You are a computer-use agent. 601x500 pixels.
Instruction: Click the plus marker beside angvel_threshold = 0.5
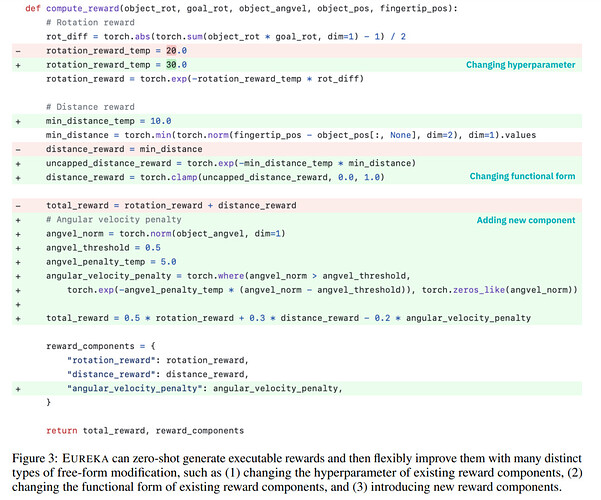coord(18,248)
